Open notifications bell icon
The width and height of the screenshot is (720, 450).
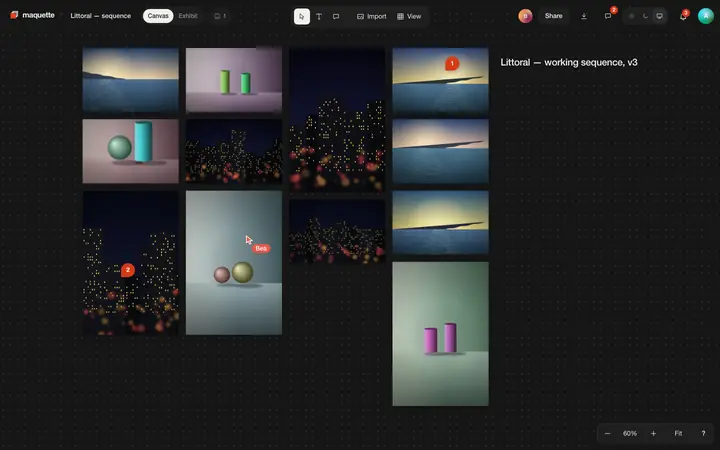pyautogui.click(x=683, y=17)
